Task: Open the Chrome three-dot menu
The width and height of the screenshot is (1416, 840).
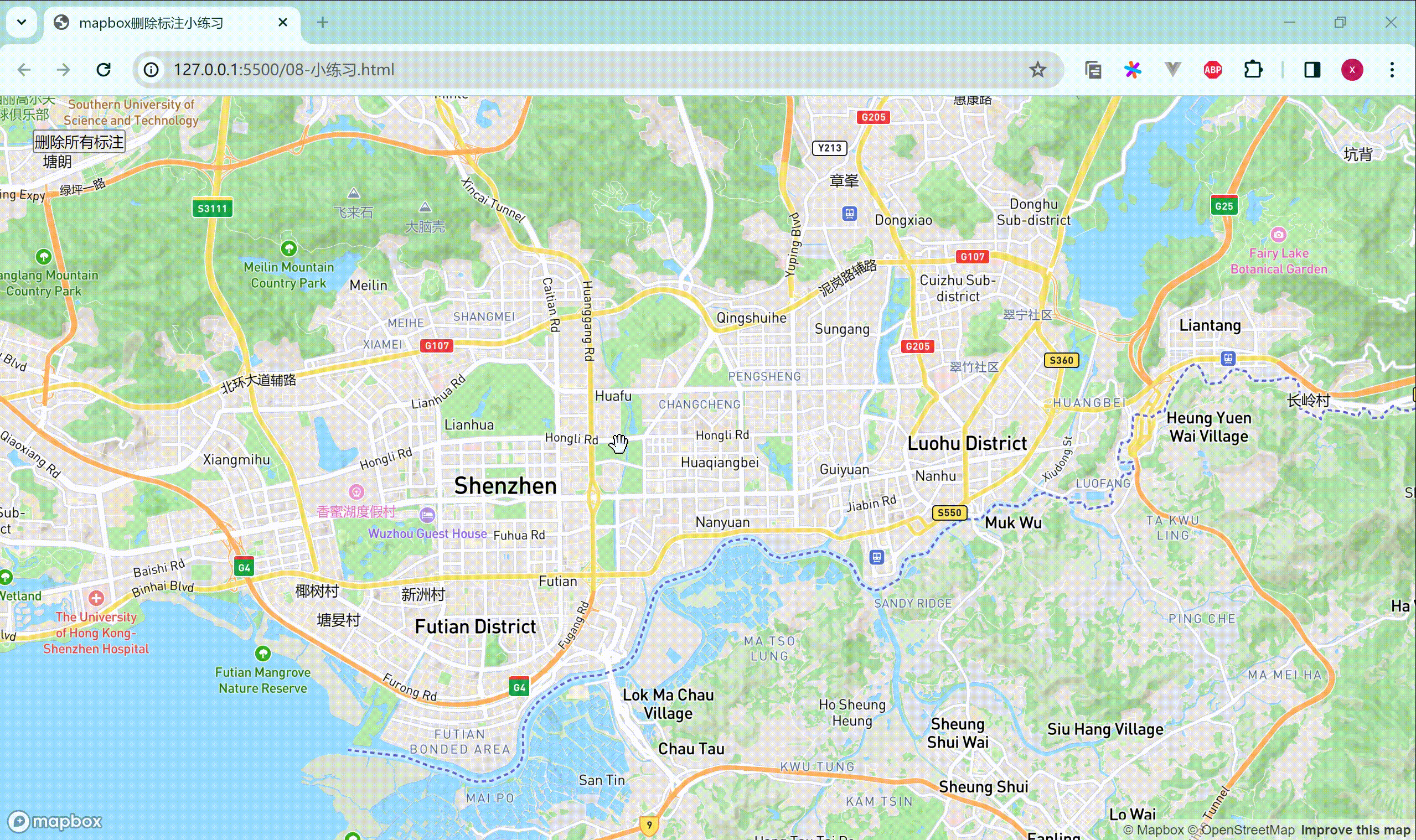Action: click(x=1392, y=70)
